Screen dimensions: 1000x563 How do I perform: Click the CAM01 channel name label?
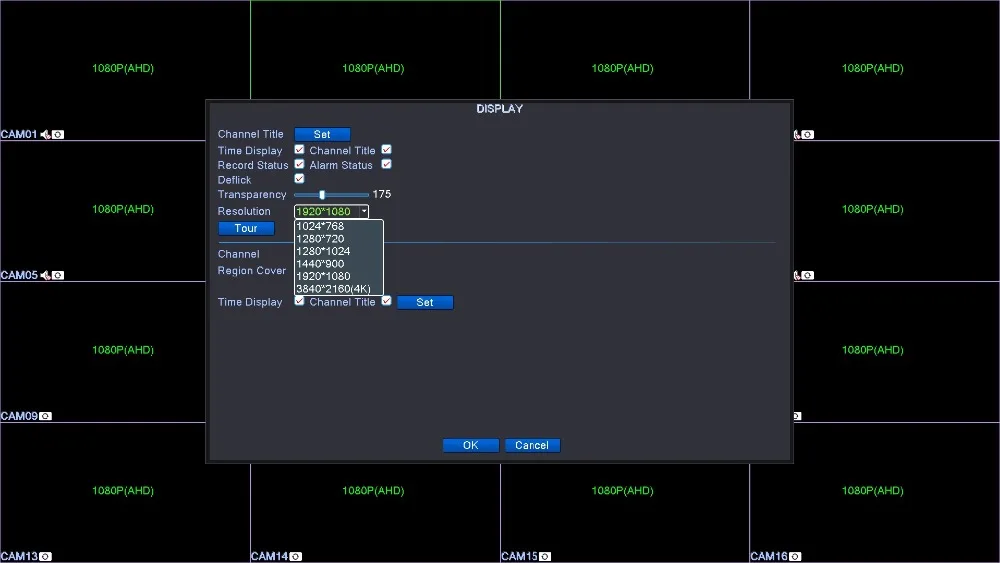19,135
